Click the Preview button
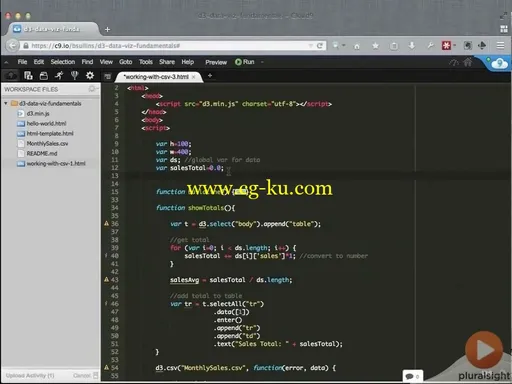The width and height of the screenshot is (512, 384). (x=216, y=62)
